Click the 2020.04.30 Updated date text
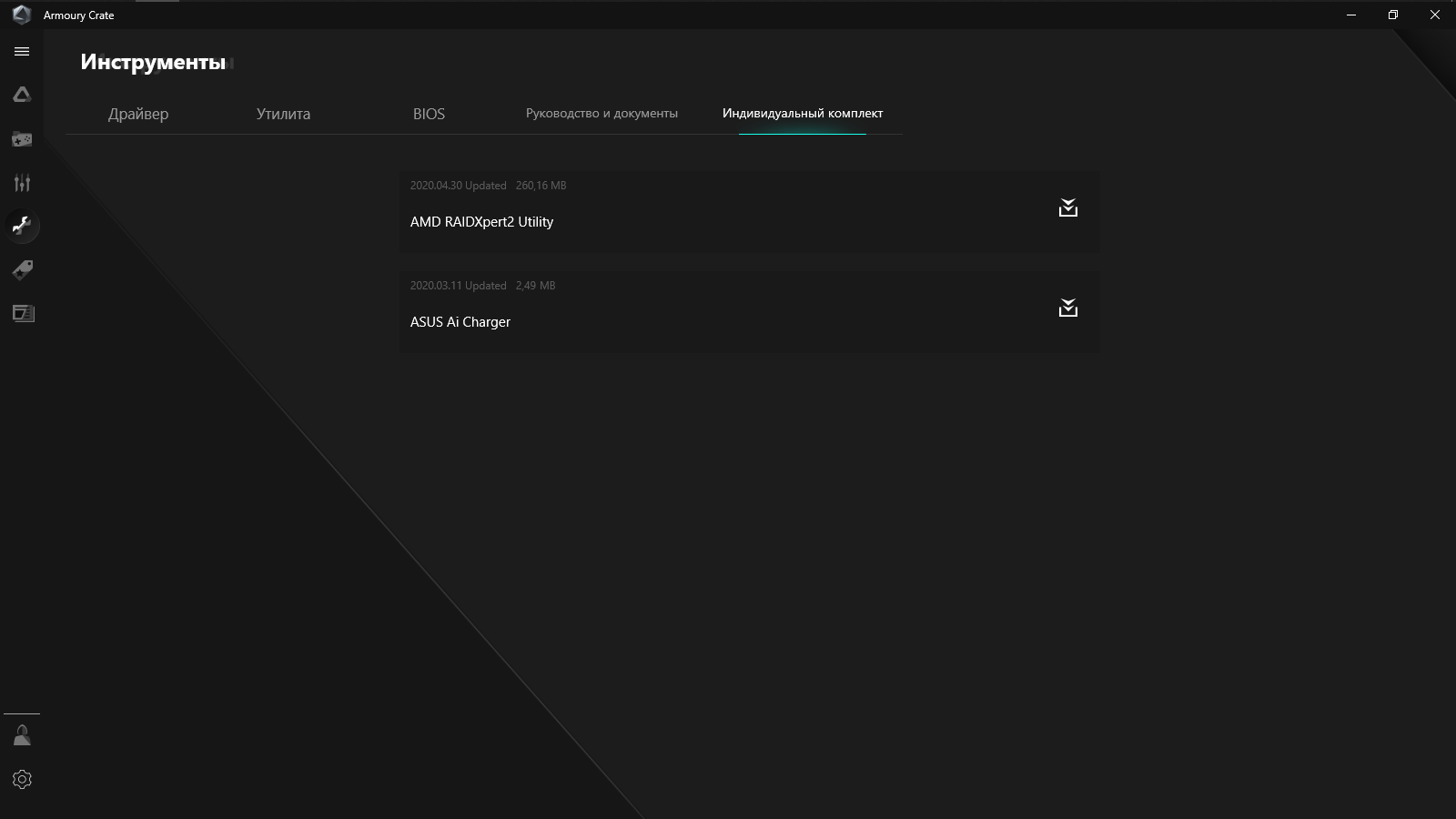The height and width of the screenshot is (819, 1456). pyautogui.click(x=458, y=186)
